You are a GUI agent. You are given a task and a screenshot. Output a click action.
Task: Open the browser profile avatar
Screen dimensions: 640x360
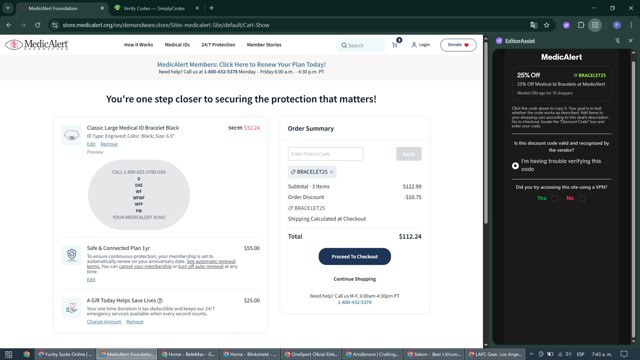click(617, 25)
